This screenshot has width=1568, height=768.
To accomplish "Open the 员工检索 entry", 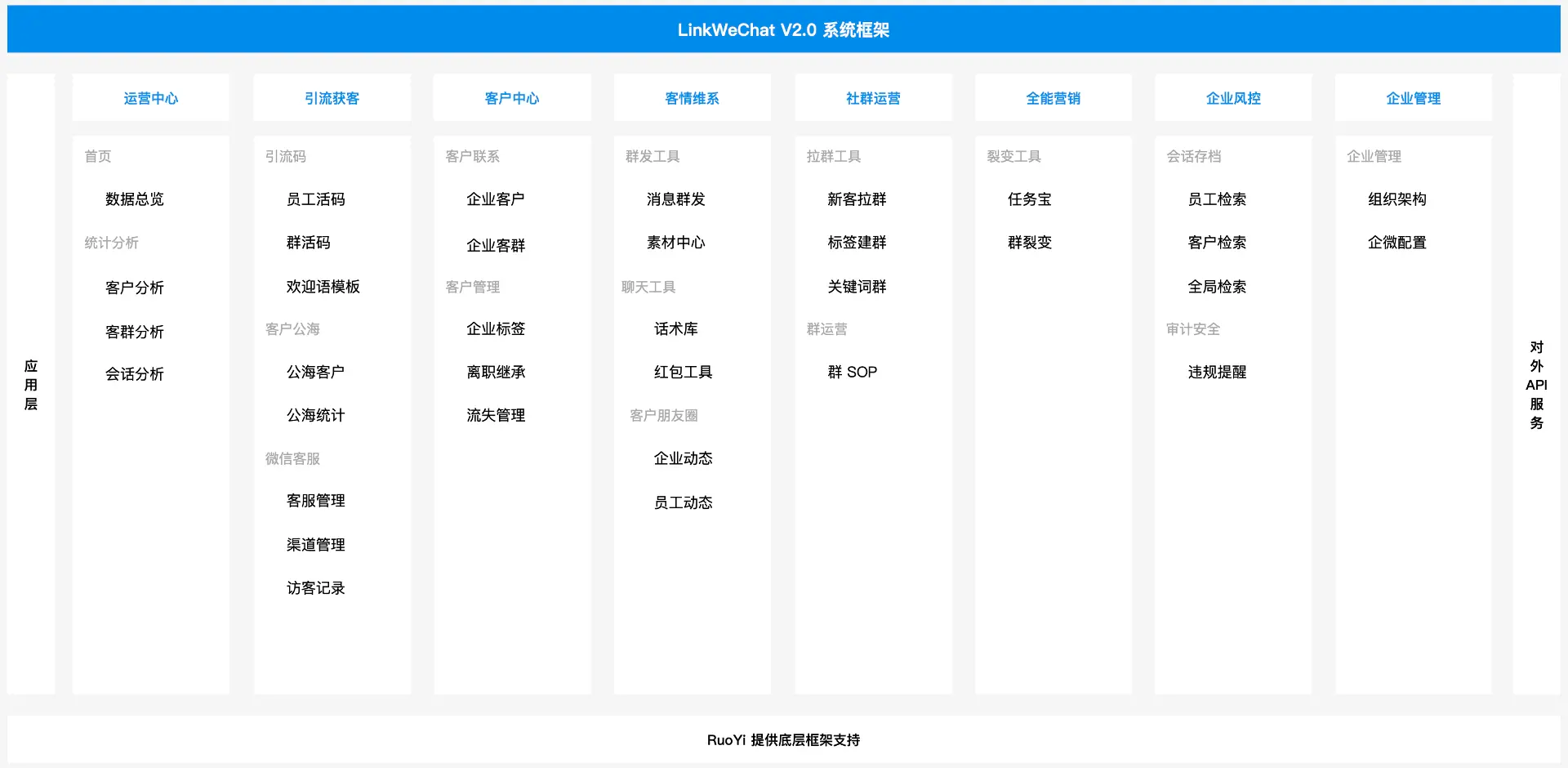I will [x=1217, y=199].
